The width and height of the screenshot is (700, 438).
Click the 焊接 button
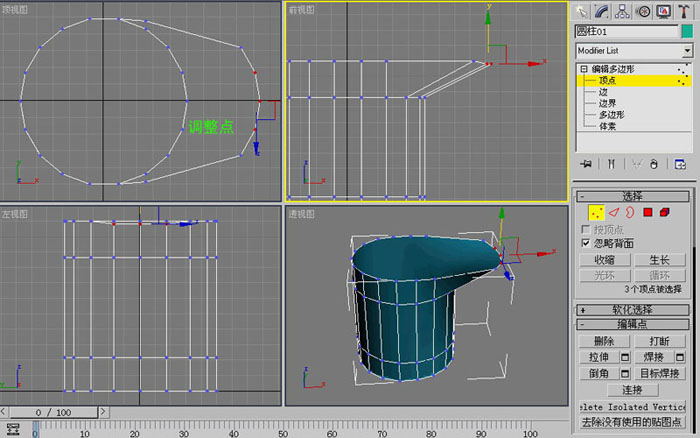654,357
